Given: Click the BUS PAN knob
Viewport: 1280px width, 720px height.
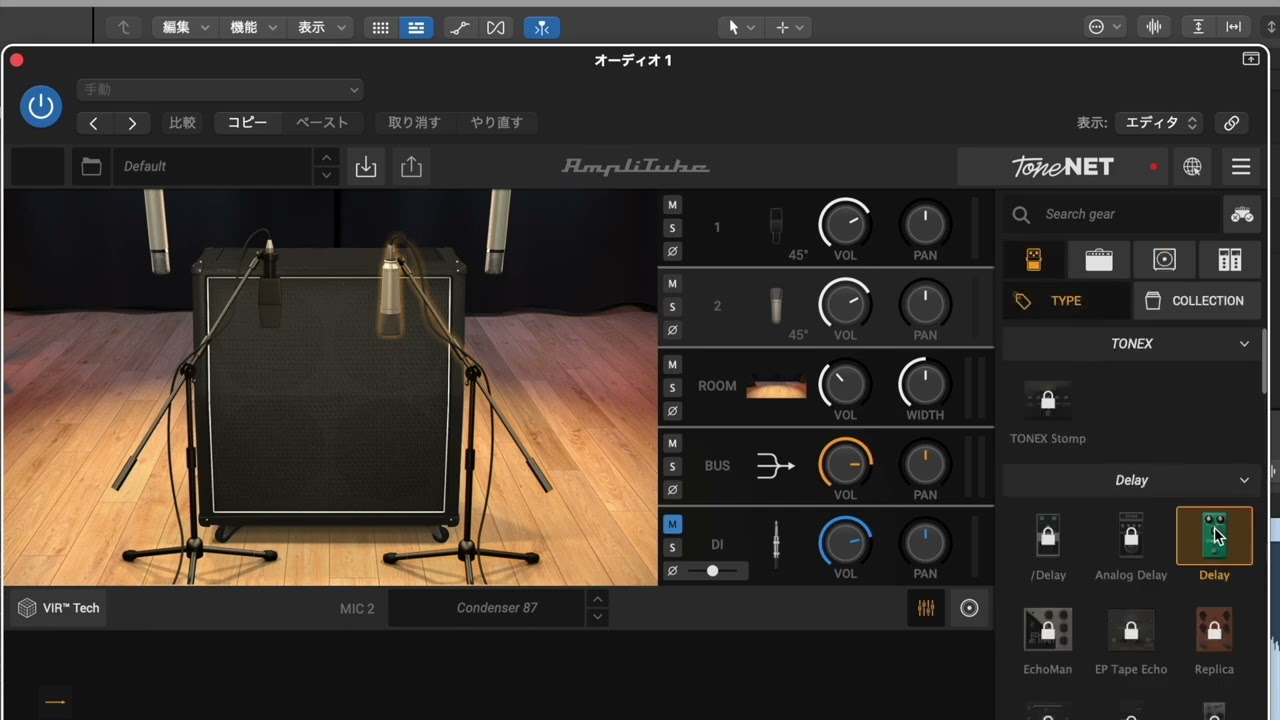Looking at the screenshot, I should click(x=925, y=464).
